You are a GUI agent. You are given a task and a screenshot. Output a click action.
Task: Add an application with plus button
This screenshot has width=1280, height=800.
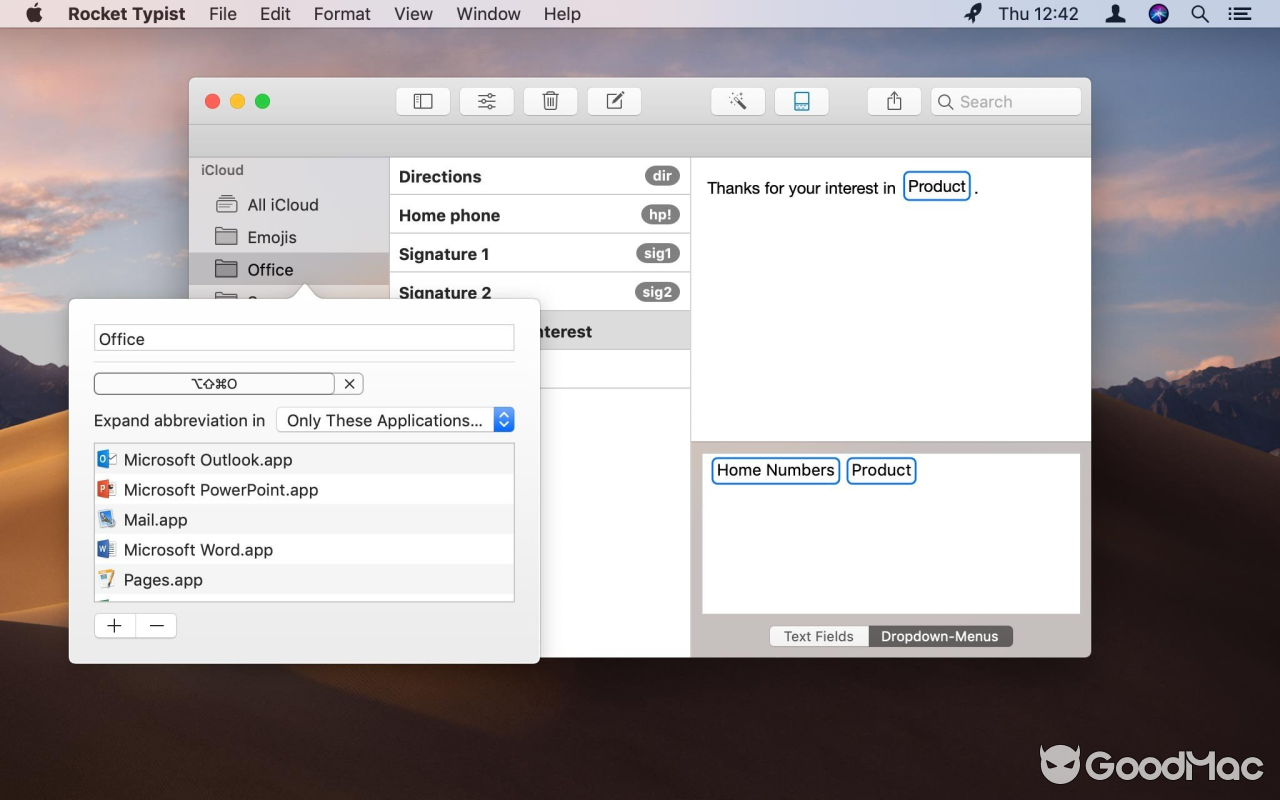[114, 625]
